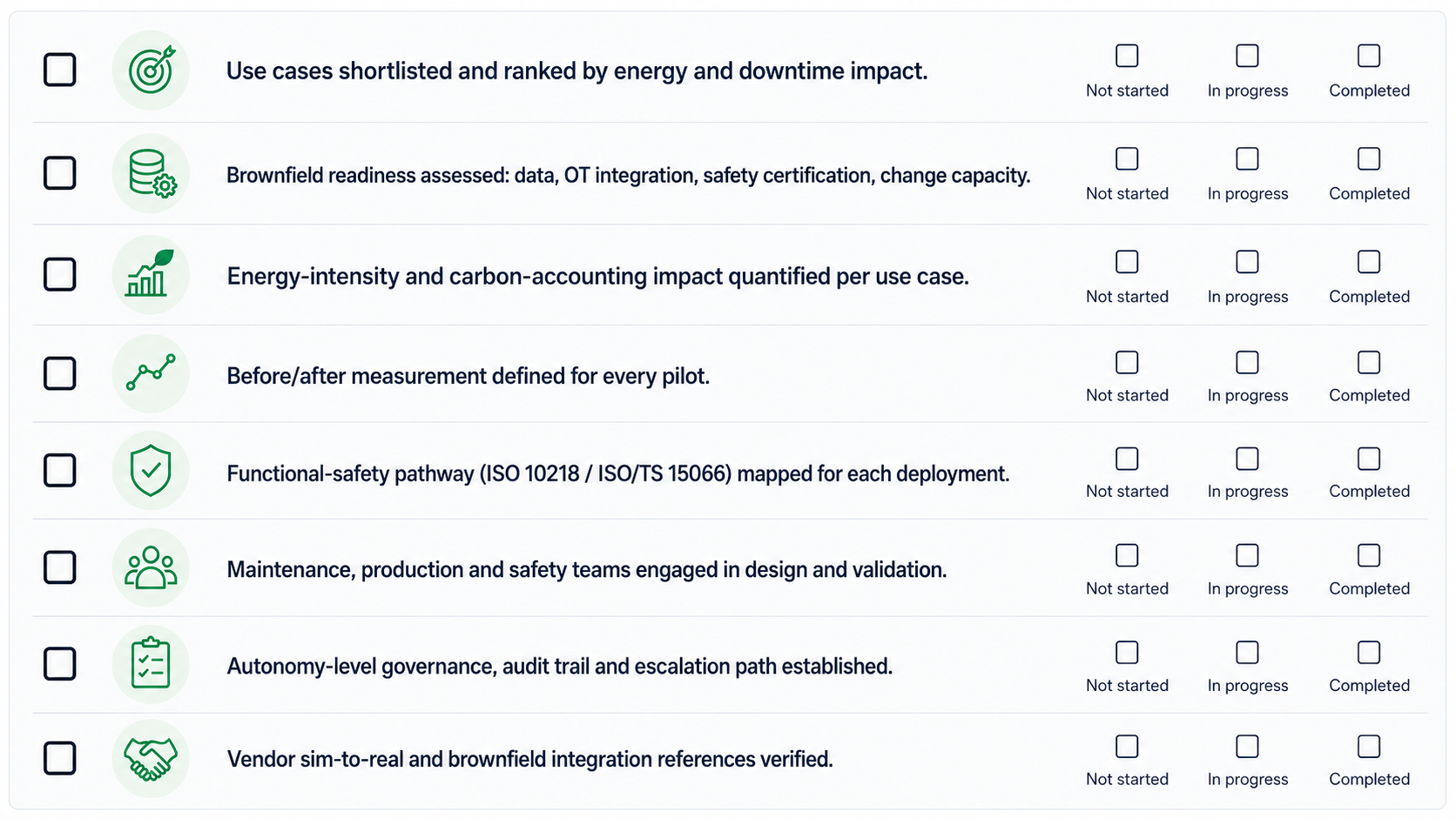The height and width of the screenshot is (819, 1456).
Task: Check the main box for vendor sim-to-real row
Action: tap(60, 758)
